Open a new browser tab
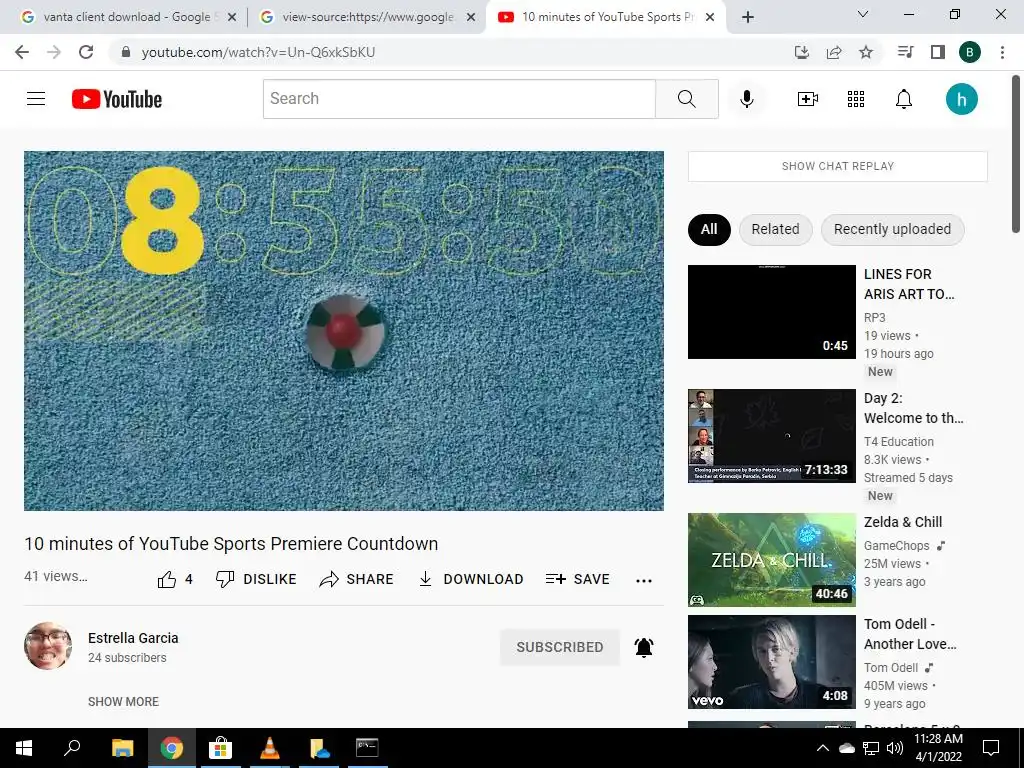Screen dimensions: 1024x768 (x=748, y=17)
